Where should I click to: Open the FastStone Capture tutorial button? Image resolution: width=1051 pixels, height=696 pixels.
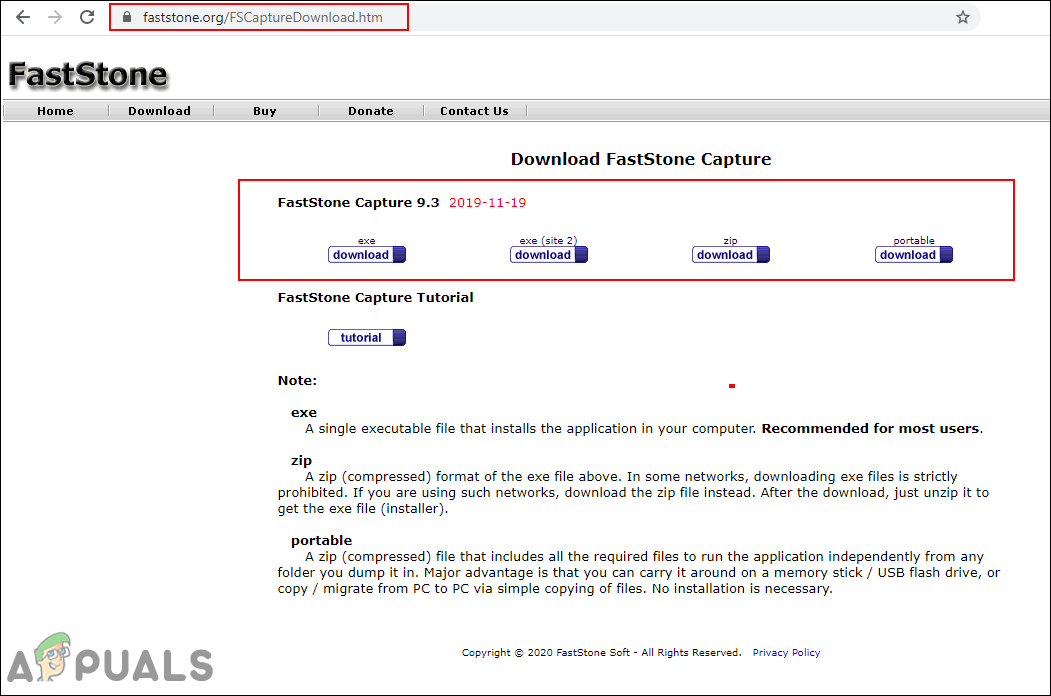click(367, 337)
